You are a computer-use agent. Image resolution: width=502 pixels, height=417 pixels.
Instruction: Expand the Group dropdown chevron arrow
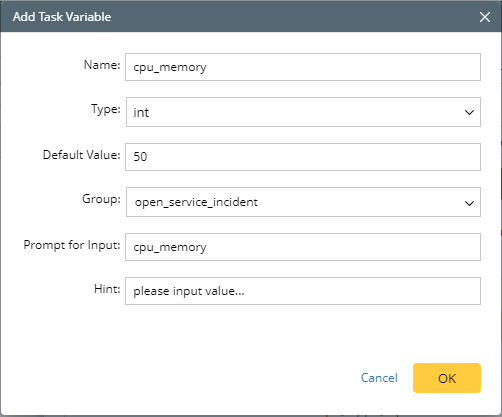pos(469,203)
